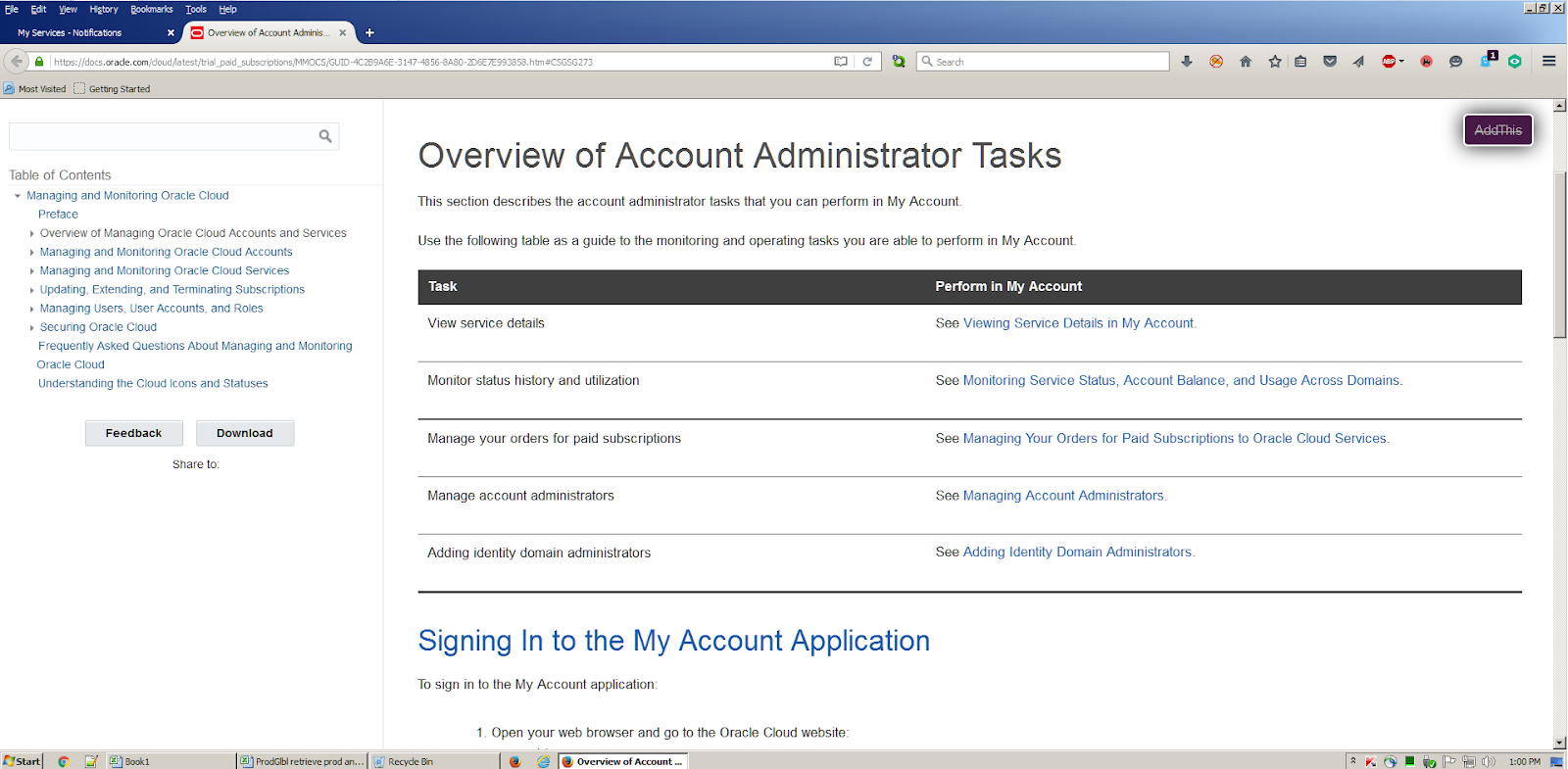The width and height of the screenshot is (1568, 769).
Task: Open Recycle Bin window from taskbar
Action: coord(435,761)
